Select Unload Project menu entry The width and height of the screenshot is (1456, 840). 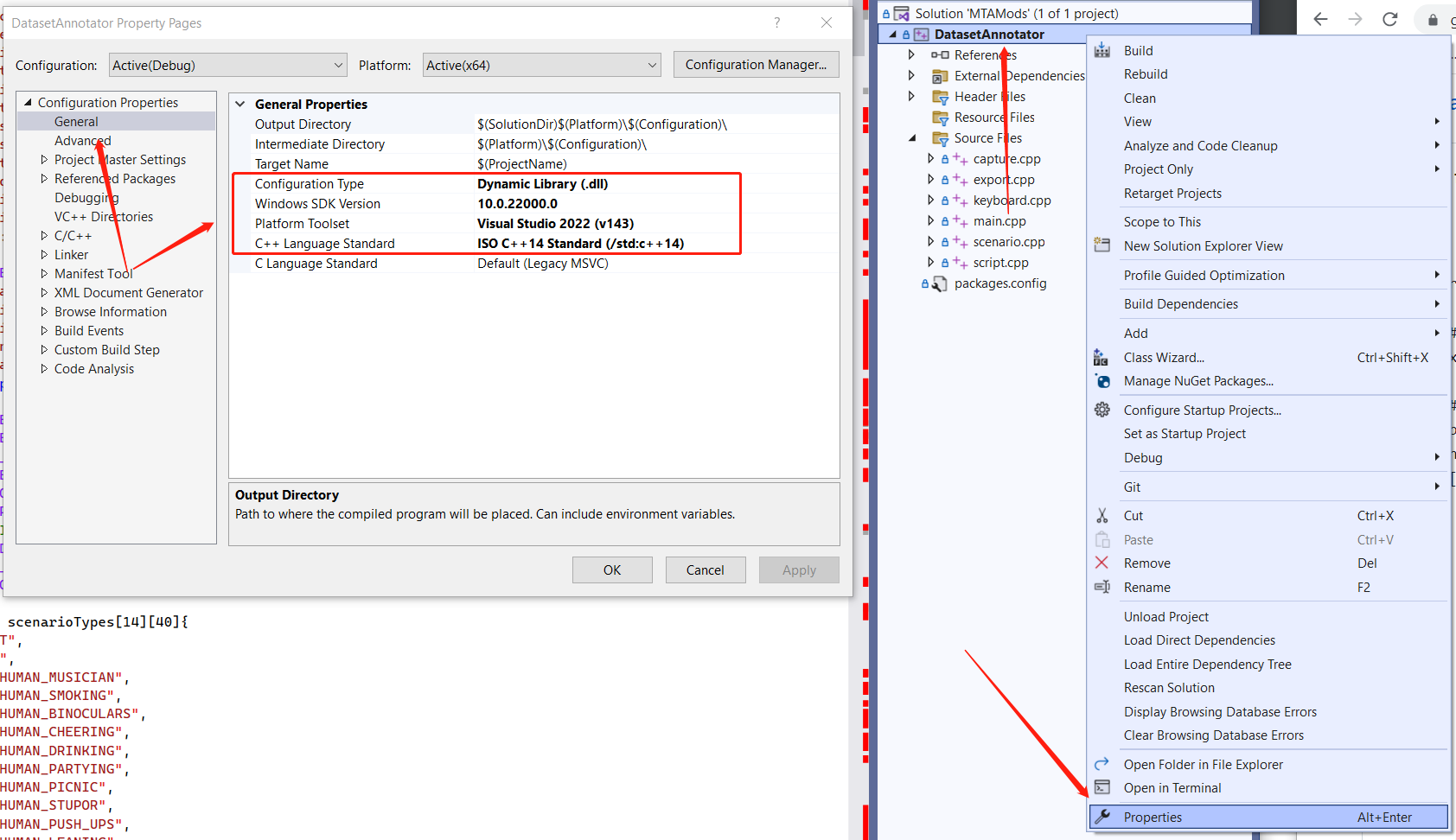click(1165, 616)
